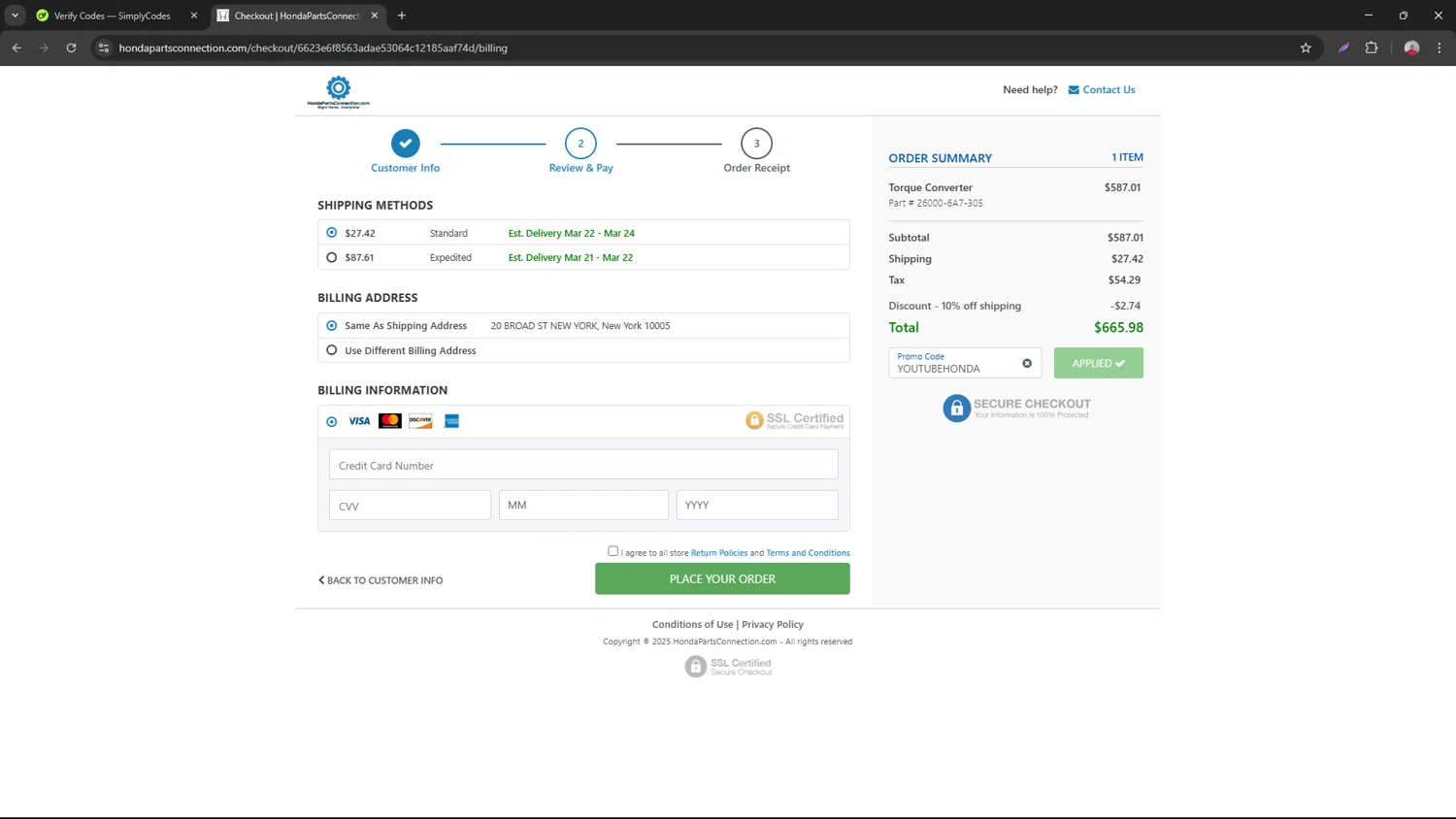Reload the checkout page

point(71,48)
